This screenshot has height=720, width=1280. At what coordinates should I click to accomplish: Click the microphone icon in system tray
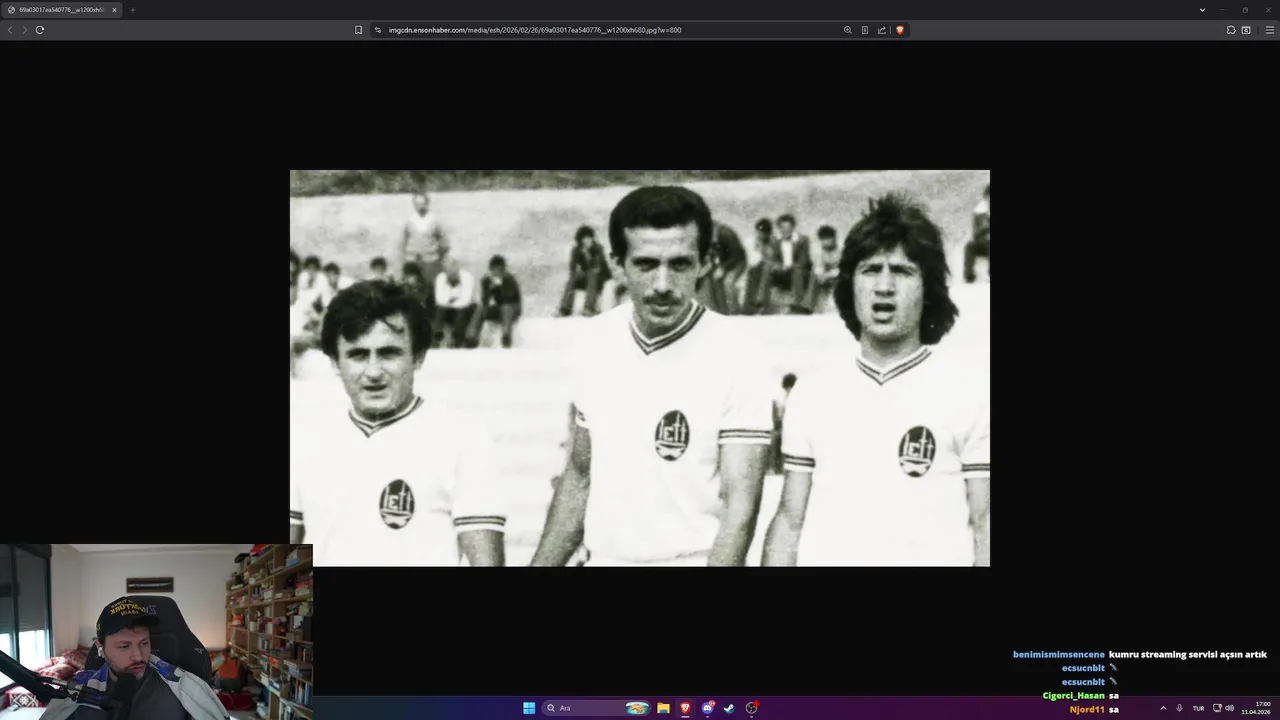click(1180, 708)
